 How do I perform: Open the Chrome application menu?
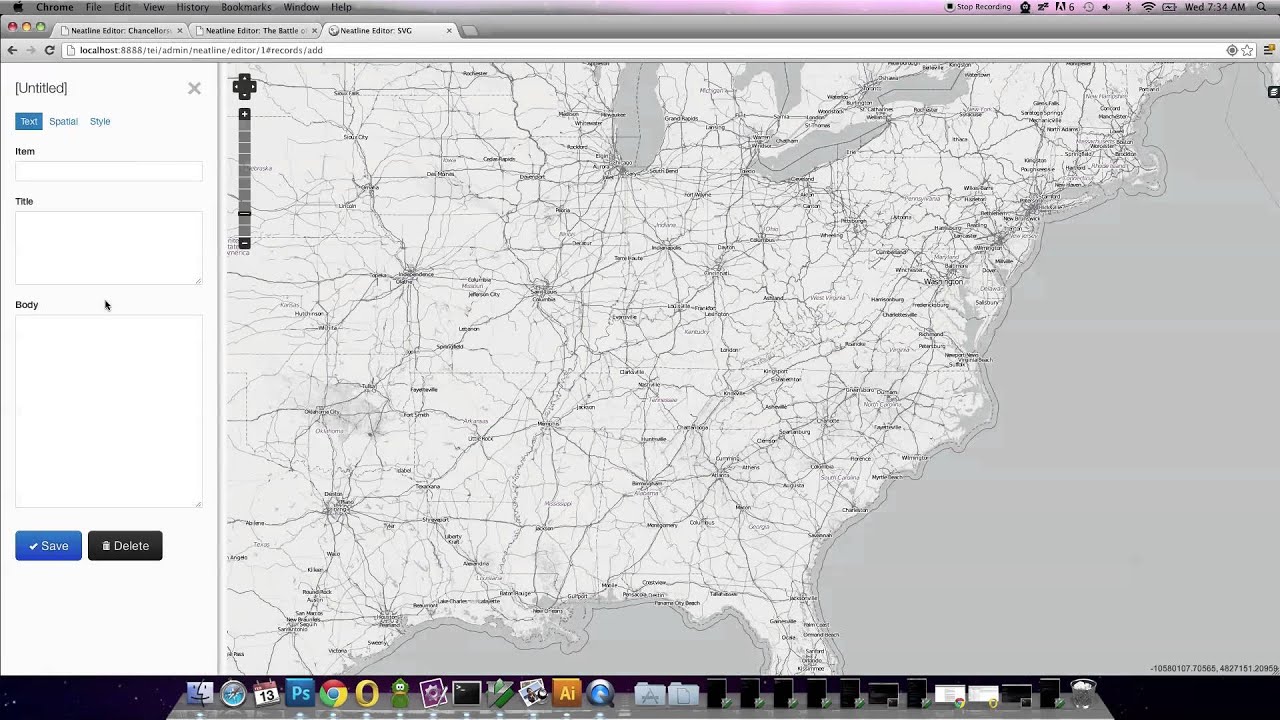[55, 7]
